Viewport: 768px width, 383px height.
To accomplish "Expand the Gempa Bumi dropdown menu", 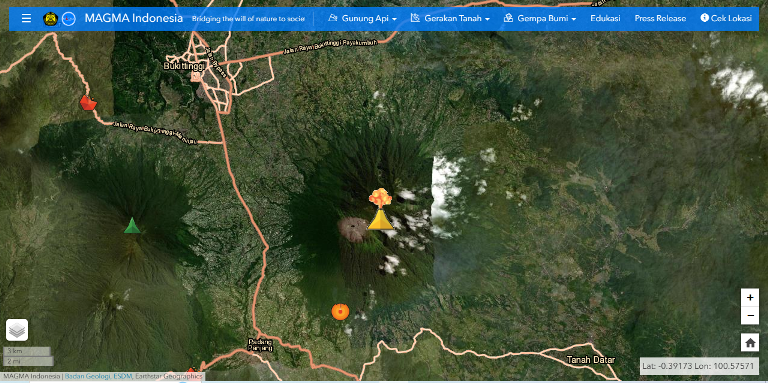I will point(540,19).
